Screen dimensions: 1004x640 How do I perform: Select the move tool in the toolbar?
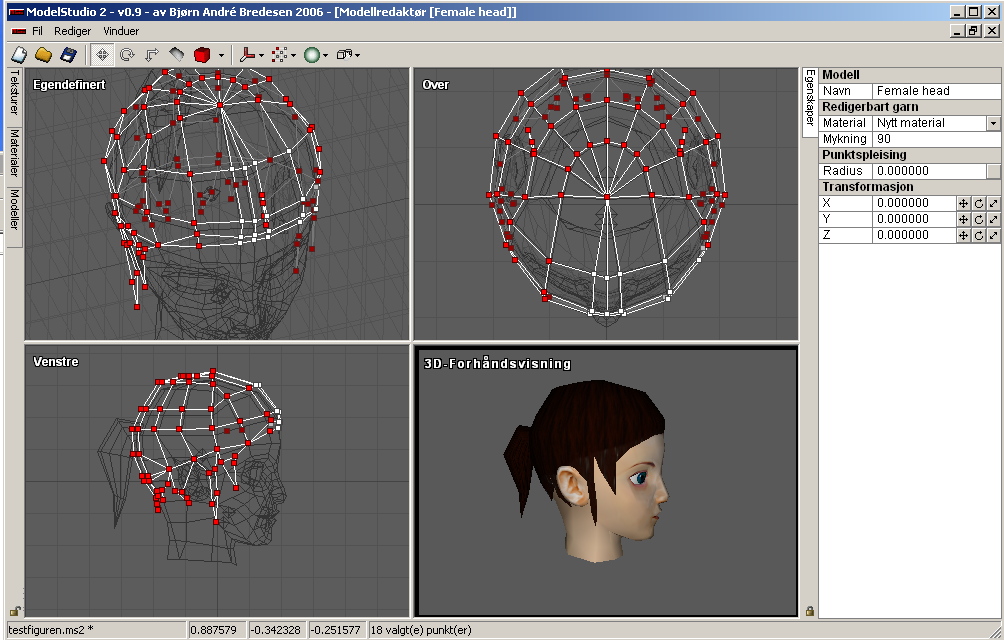click(102, 55)
